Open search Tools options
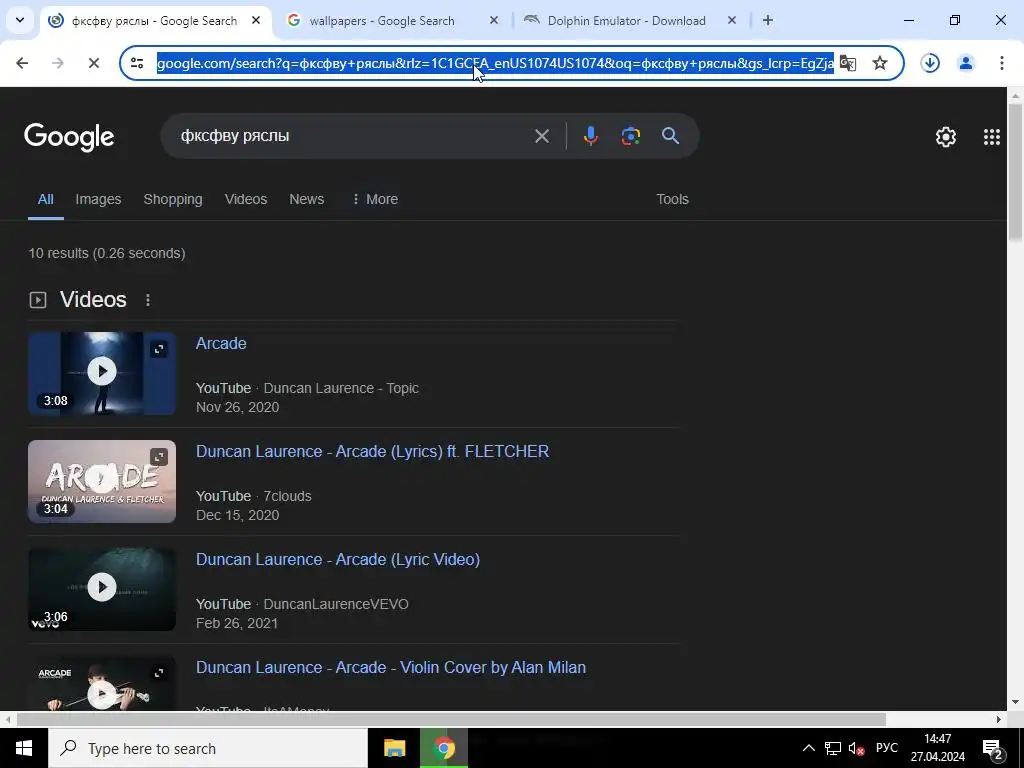The image size is (1024, 768). coord(673,199)
